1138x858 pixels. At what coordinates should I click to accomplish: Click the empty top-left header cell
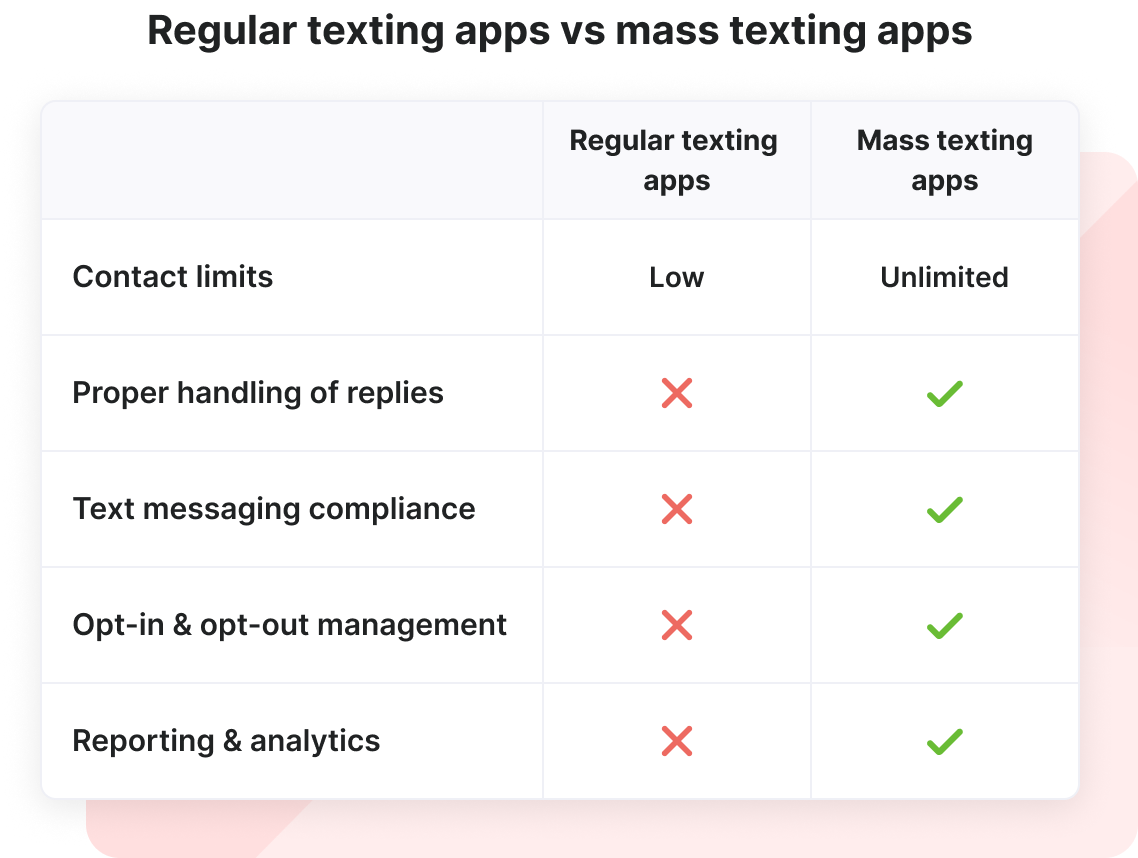(x=291, y=160)
